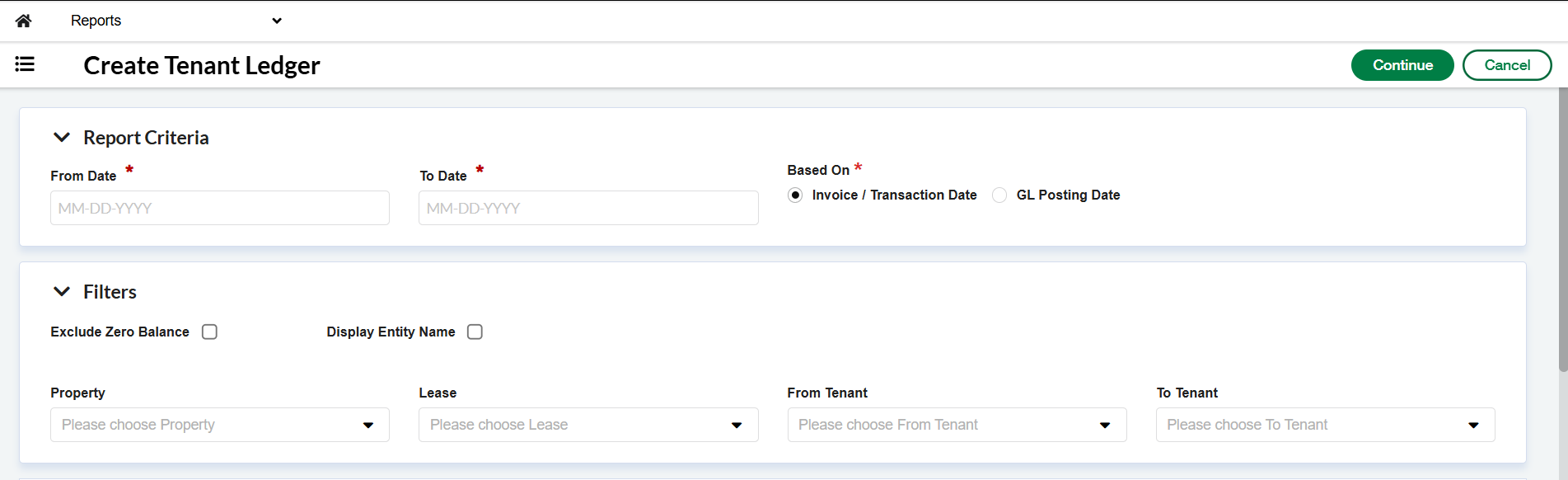This screenshot has height=480, width=1568.
Task: Collapse the Report Criteria section chevron
Action: click(x=62, y=137)
